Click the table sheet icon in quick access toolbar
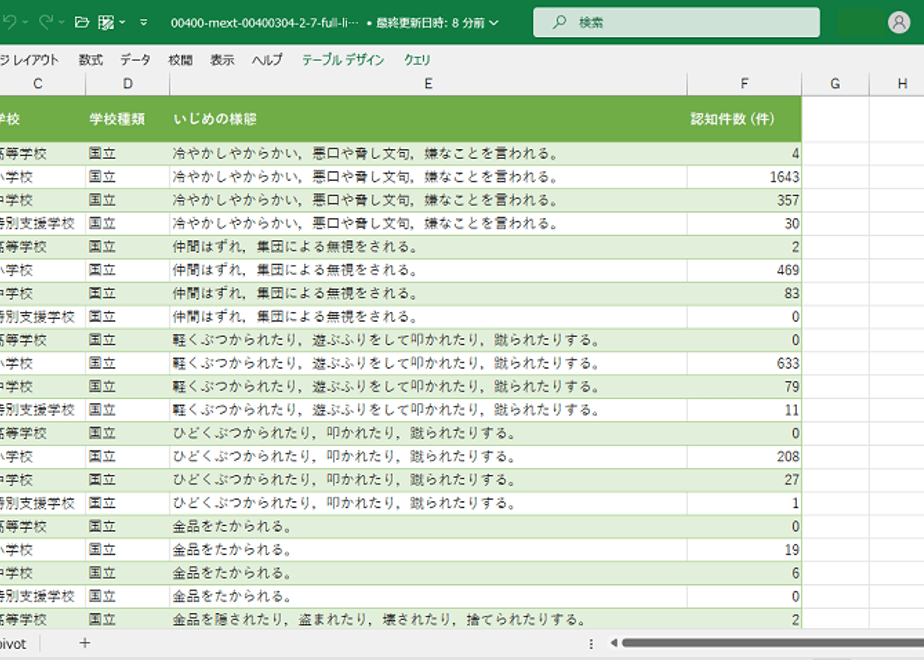The image size is (924, 660). pos(106,22)
